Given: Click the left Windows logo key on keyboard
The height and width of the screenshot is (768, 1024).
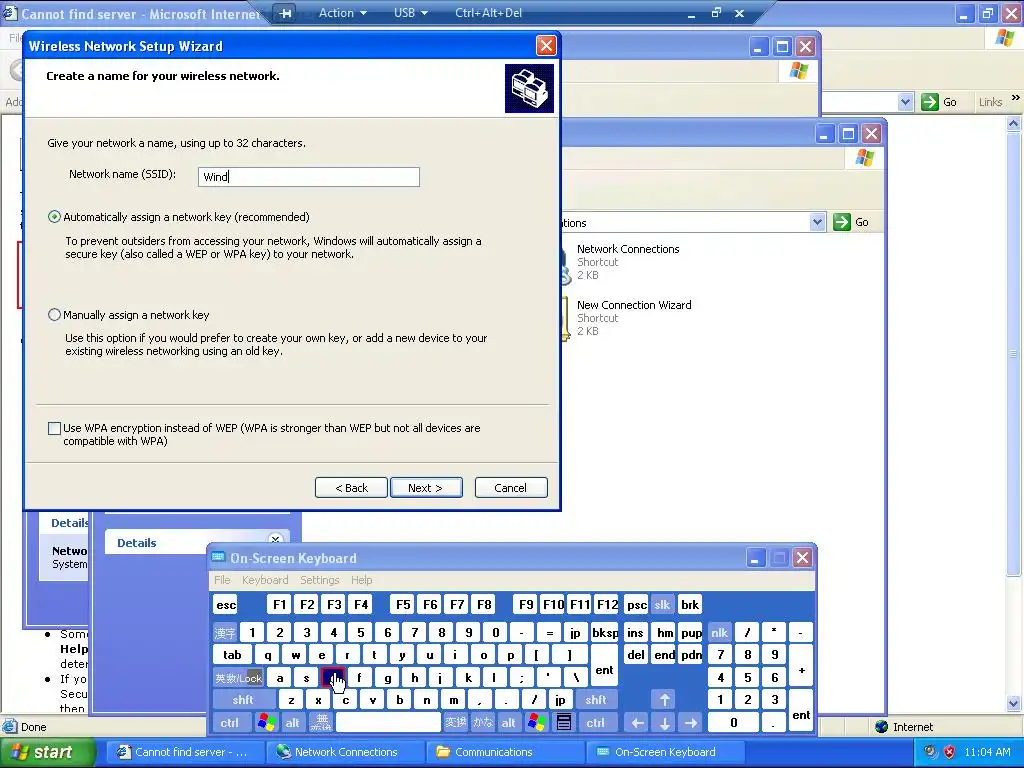Looking at the screenshot, I should [266, 723].
